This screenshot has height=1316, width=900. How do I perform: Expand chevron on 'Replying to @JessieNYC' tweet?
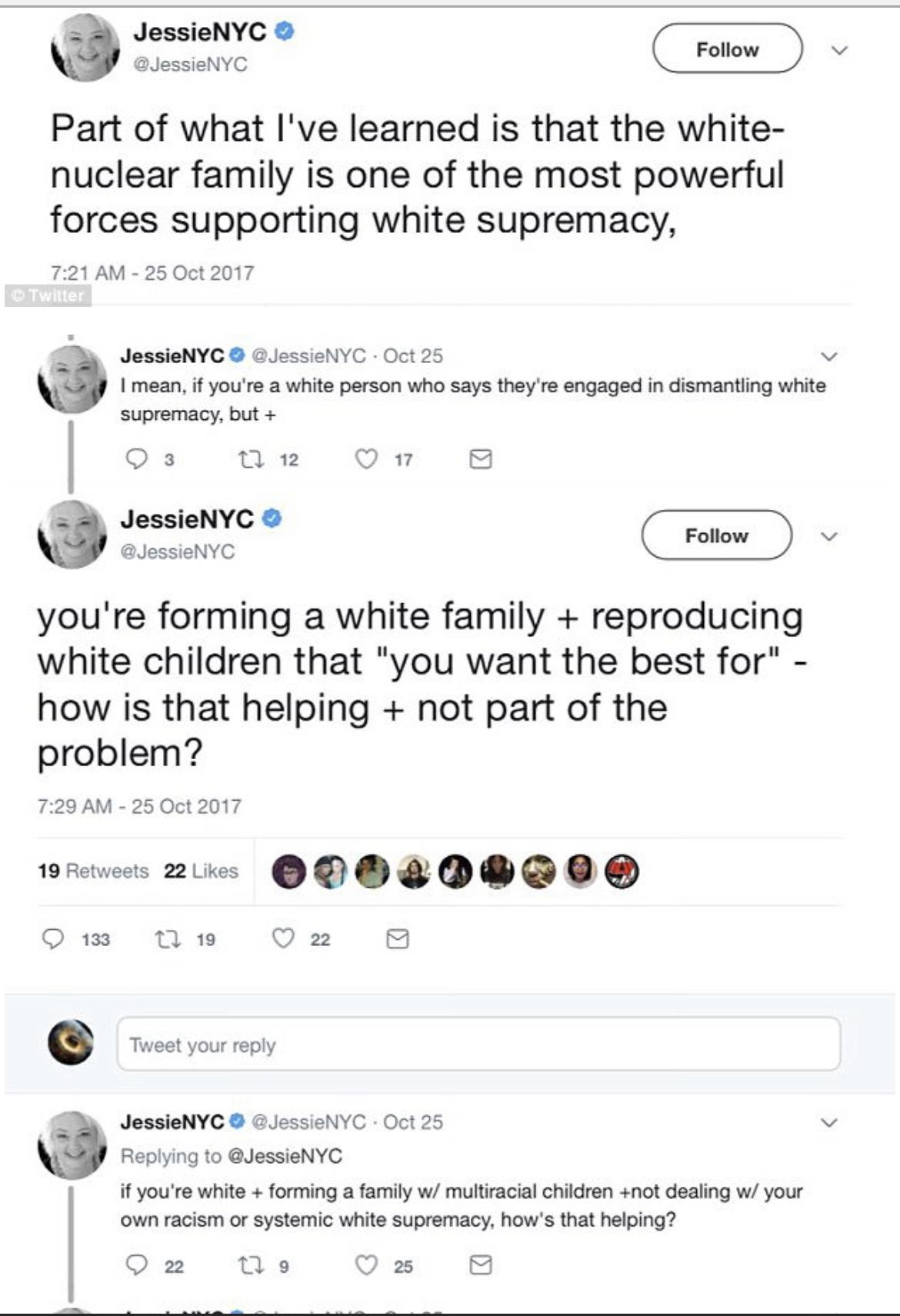click(828, 1122)
